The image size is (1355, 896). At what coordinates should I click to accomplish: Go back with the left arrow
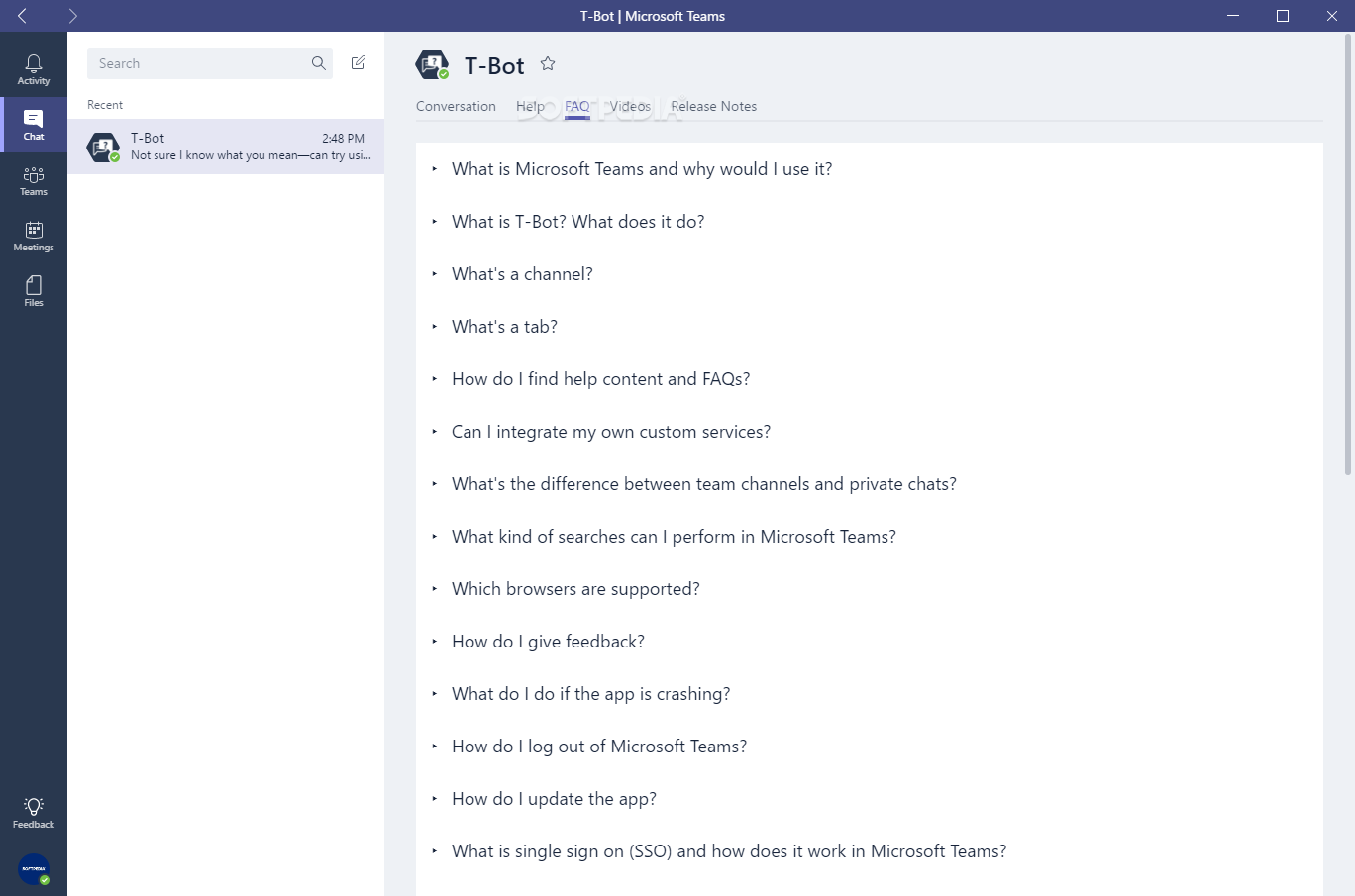point(22,16)
